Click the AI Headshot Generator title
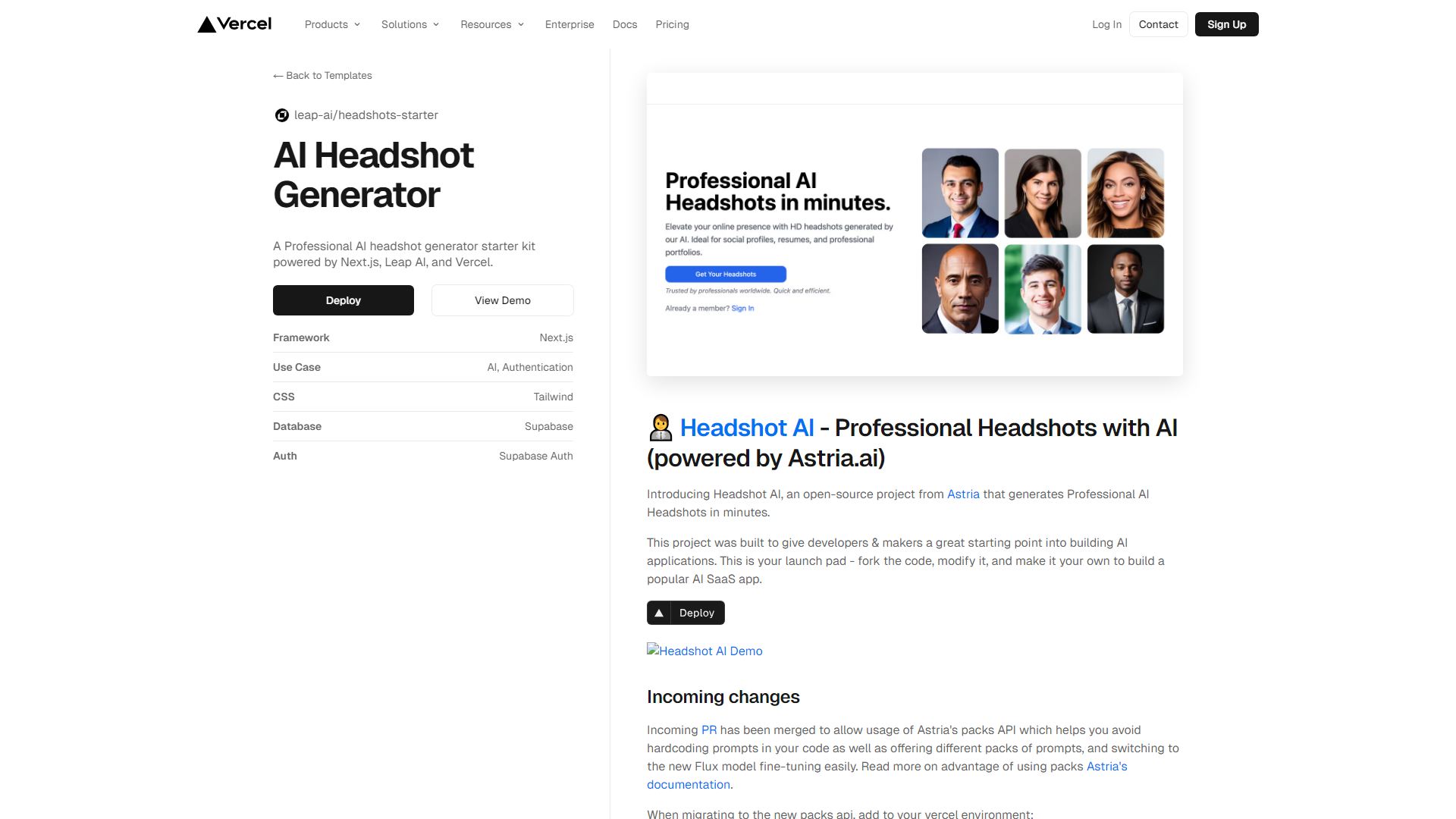Image resolution: width=1456 pixels, height=819 pixels. coord(373,175)
